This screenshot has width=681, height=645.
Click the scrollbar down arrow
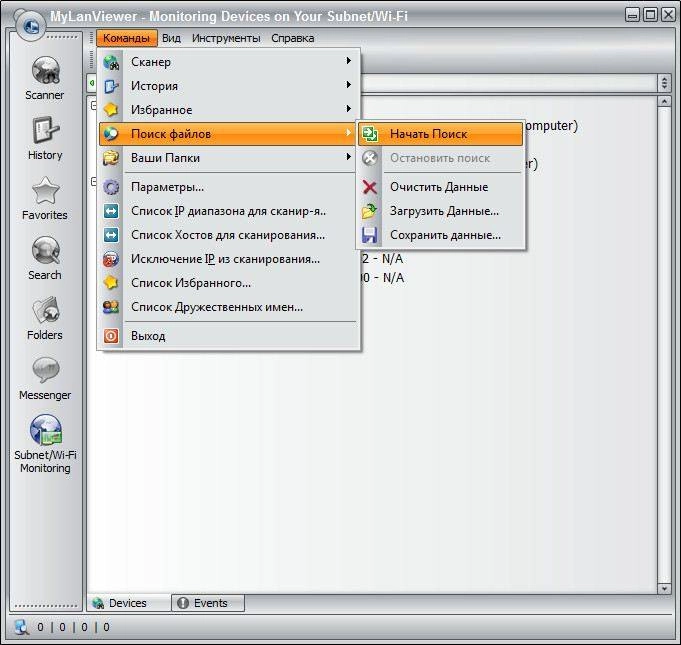[664, 589]
